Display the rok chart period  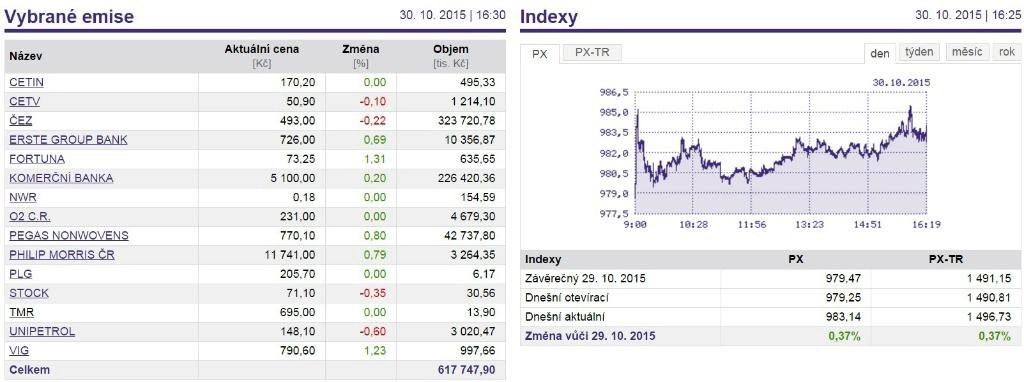pyautogui.click(x=1006, y=52)
